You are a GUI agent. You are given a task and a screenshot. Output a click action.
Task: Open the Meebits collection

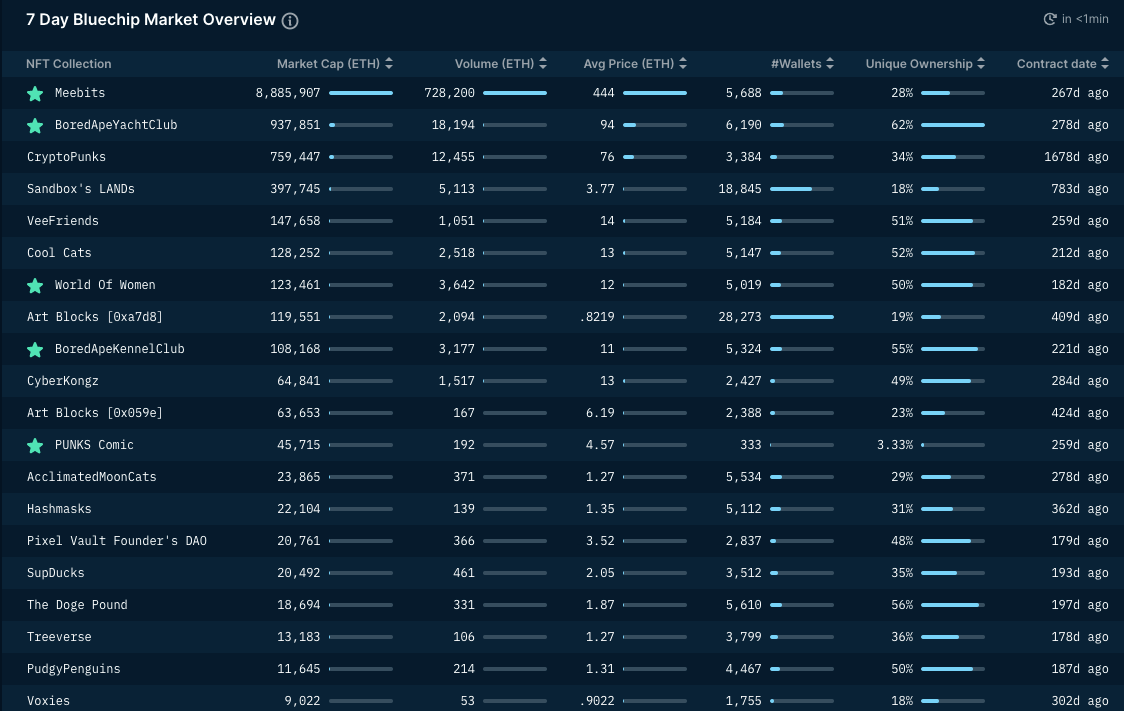pyautogui.click(x=80, y=92)
